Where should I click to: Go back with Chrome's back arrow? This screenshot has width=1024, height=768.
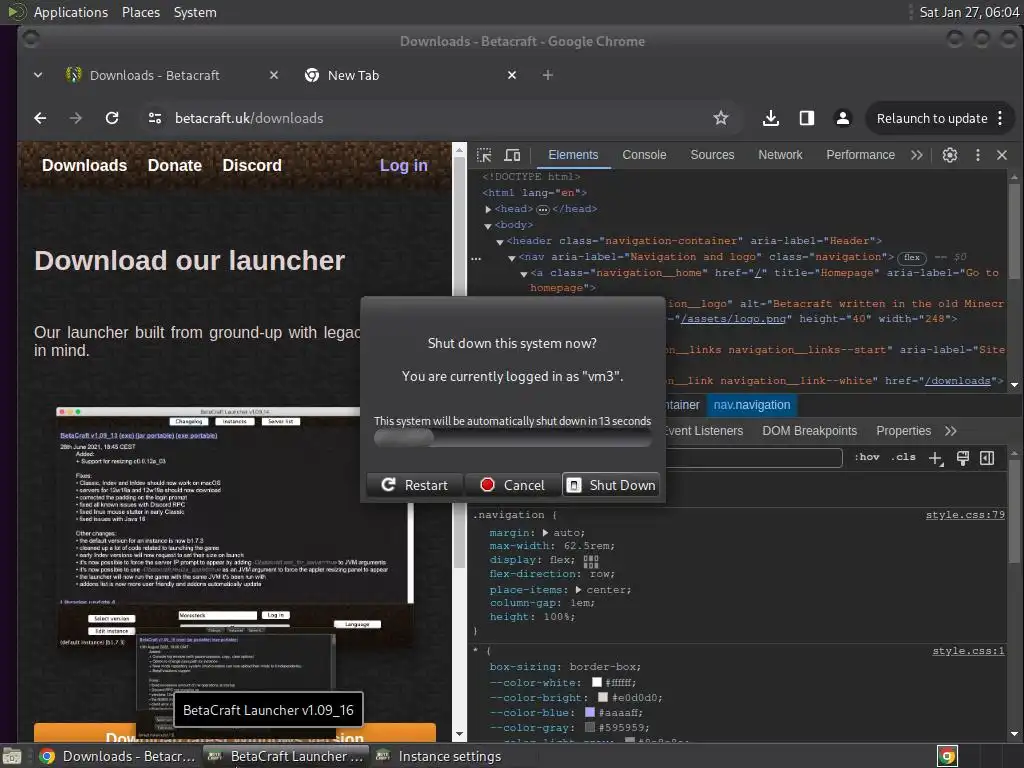(40, 118)
